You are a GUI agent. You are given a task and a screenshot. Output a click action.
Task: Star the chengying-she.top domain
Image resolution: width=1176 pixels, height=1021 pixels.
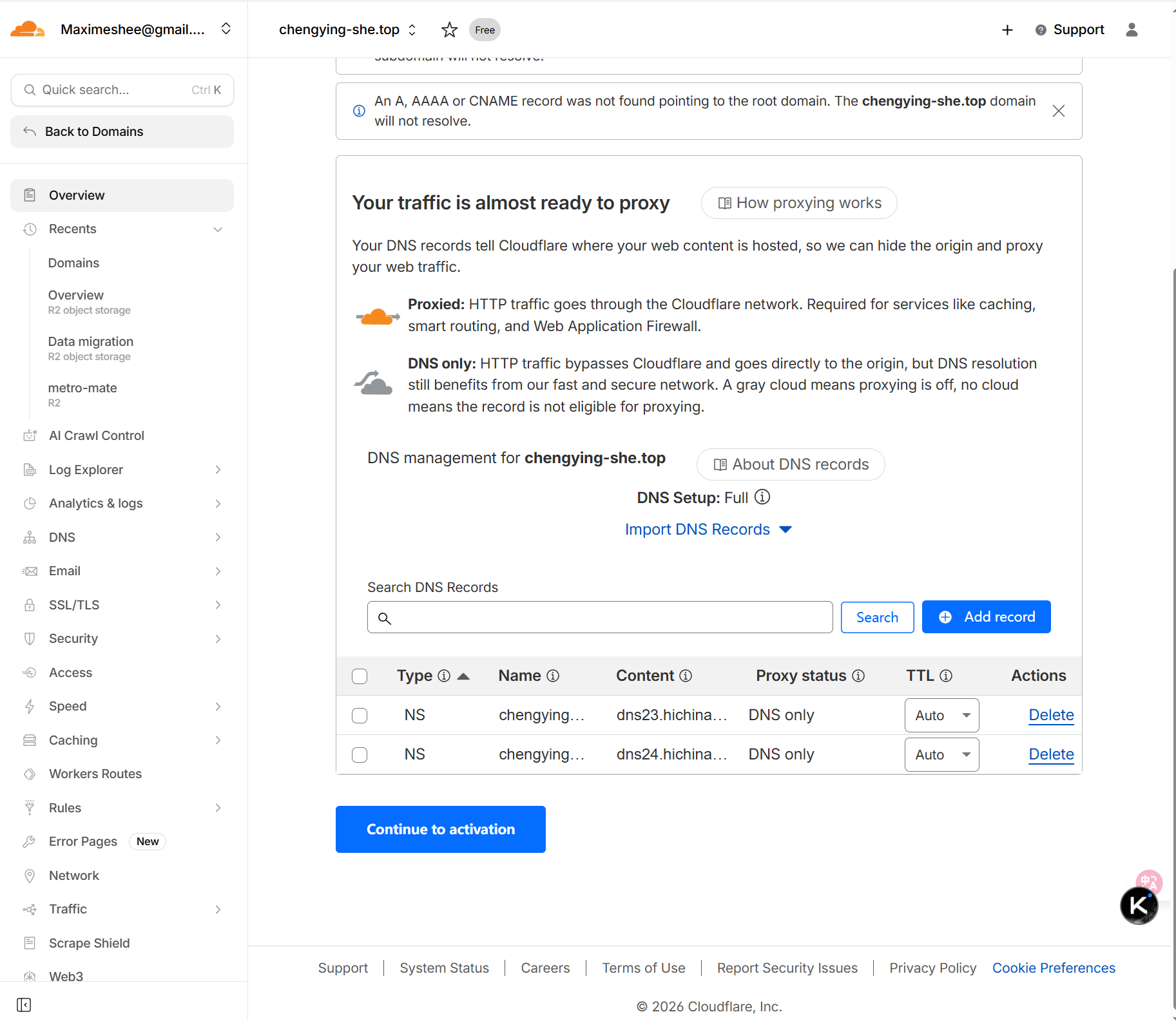[449, 30]
